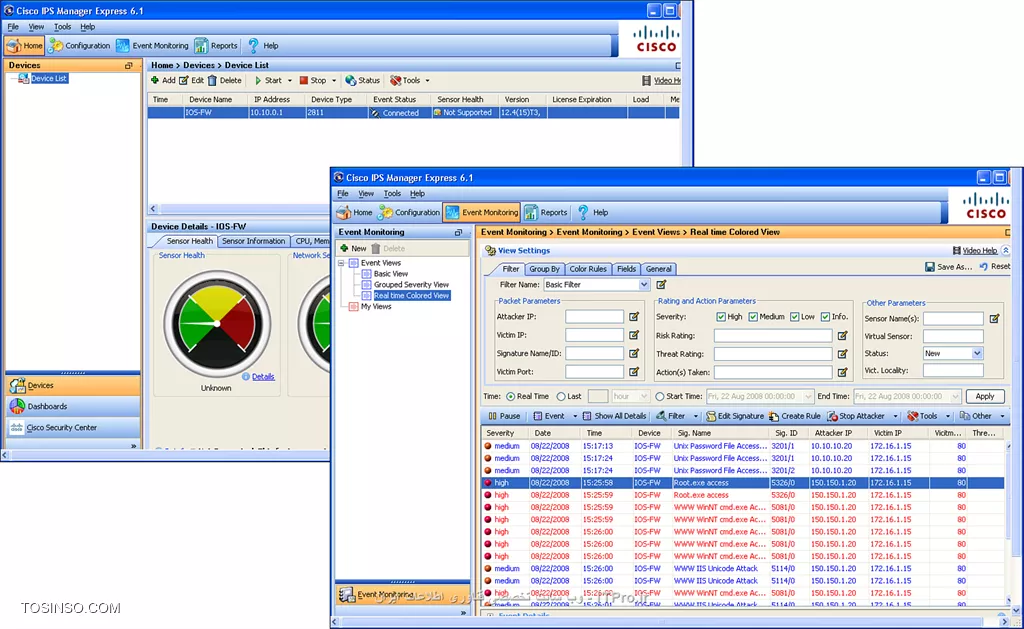The height and width of the screenshot is (629, 1024).
Task: Open Cisco Security Center in the navigation pane
Action: (72, 428)
